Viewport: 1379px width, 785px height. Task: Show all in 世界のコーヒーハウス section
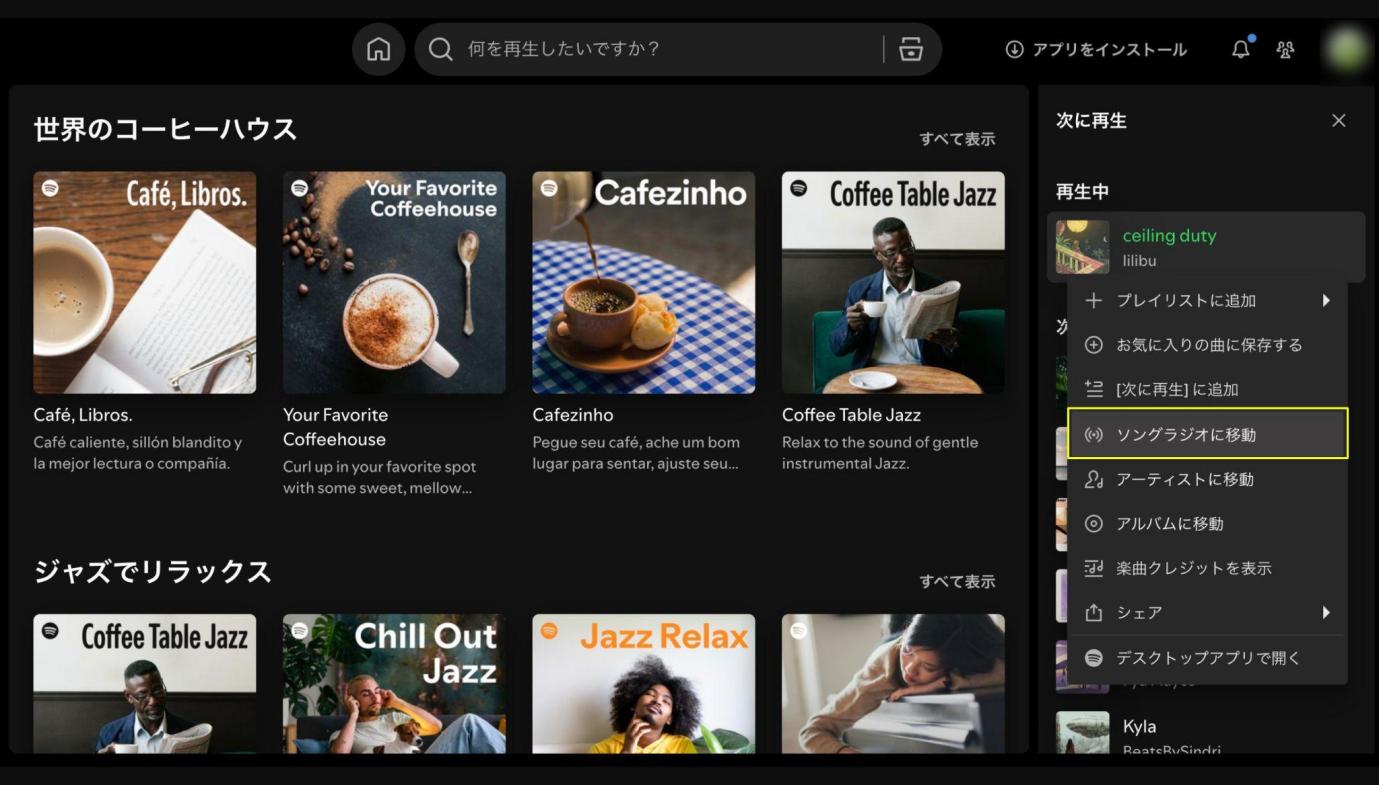pyautogui.click(x=957, y=139)
